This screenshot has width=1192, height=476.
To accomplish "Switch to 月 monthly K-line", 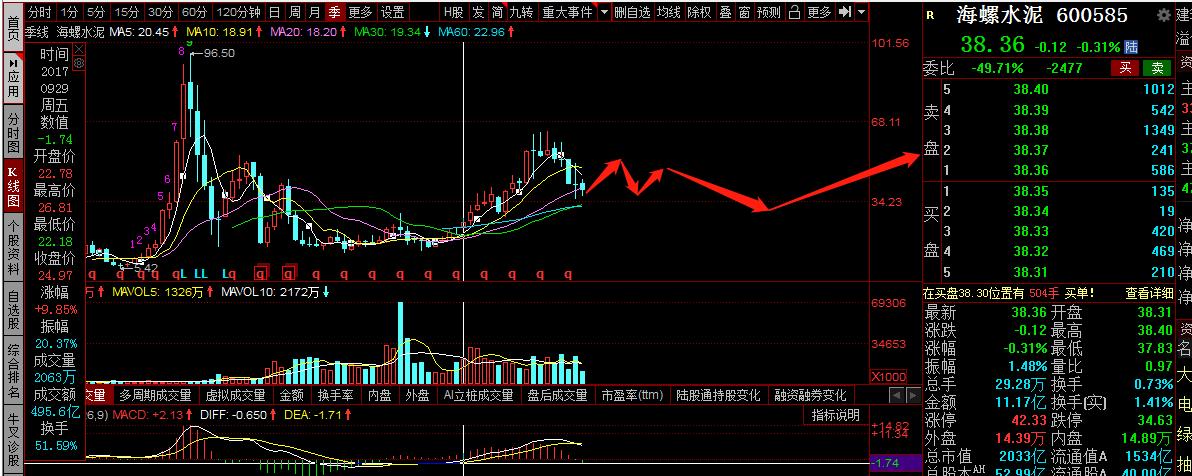I will (x=314, y=12).
